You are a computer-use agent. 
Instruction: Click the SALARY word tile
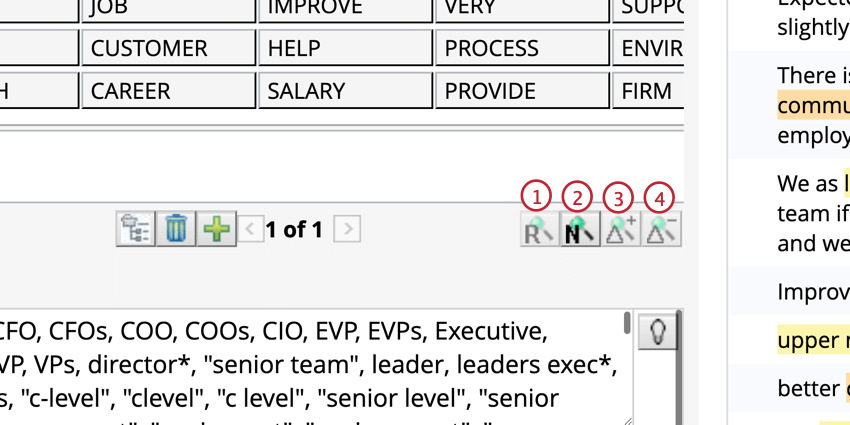click(x=345, y=91)
